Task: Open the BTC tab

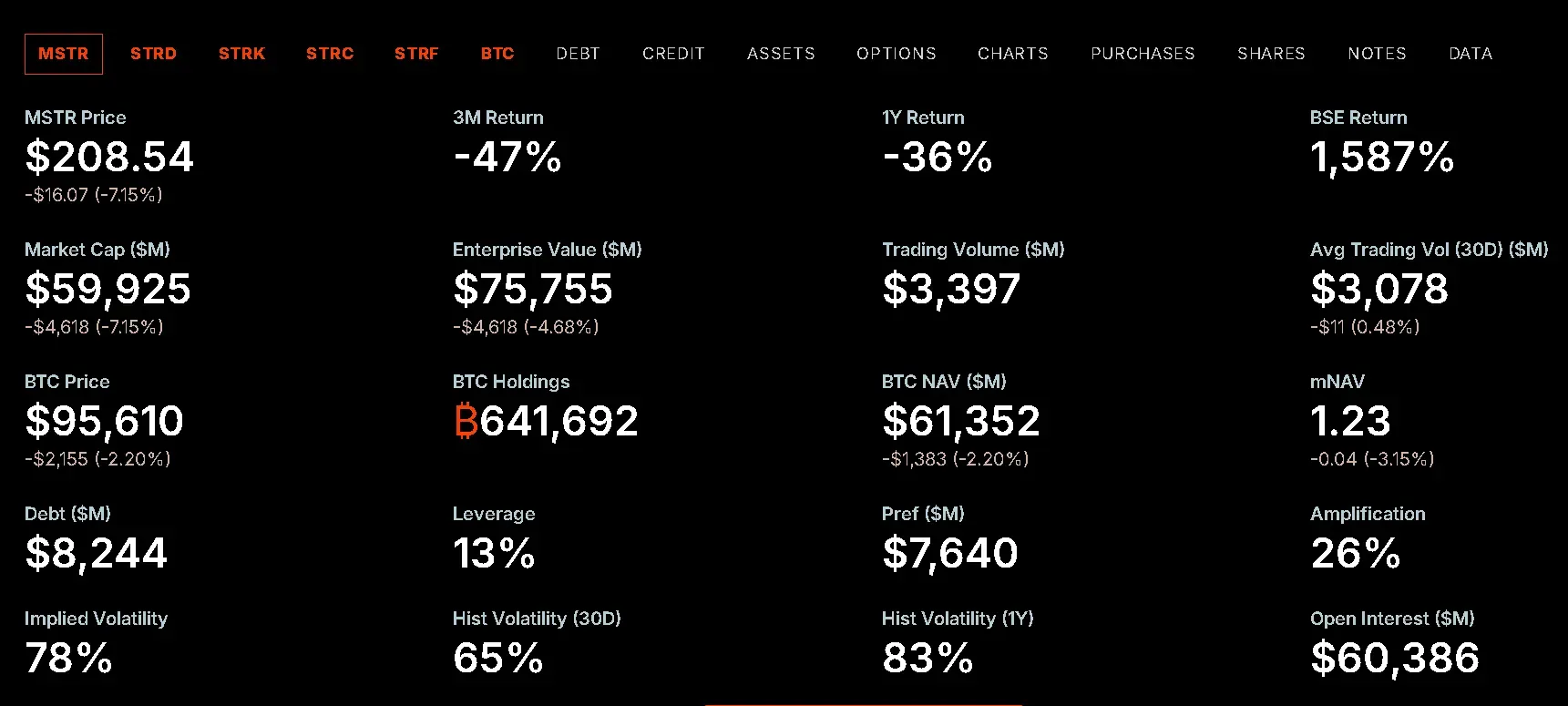Action: pos(497,54)
